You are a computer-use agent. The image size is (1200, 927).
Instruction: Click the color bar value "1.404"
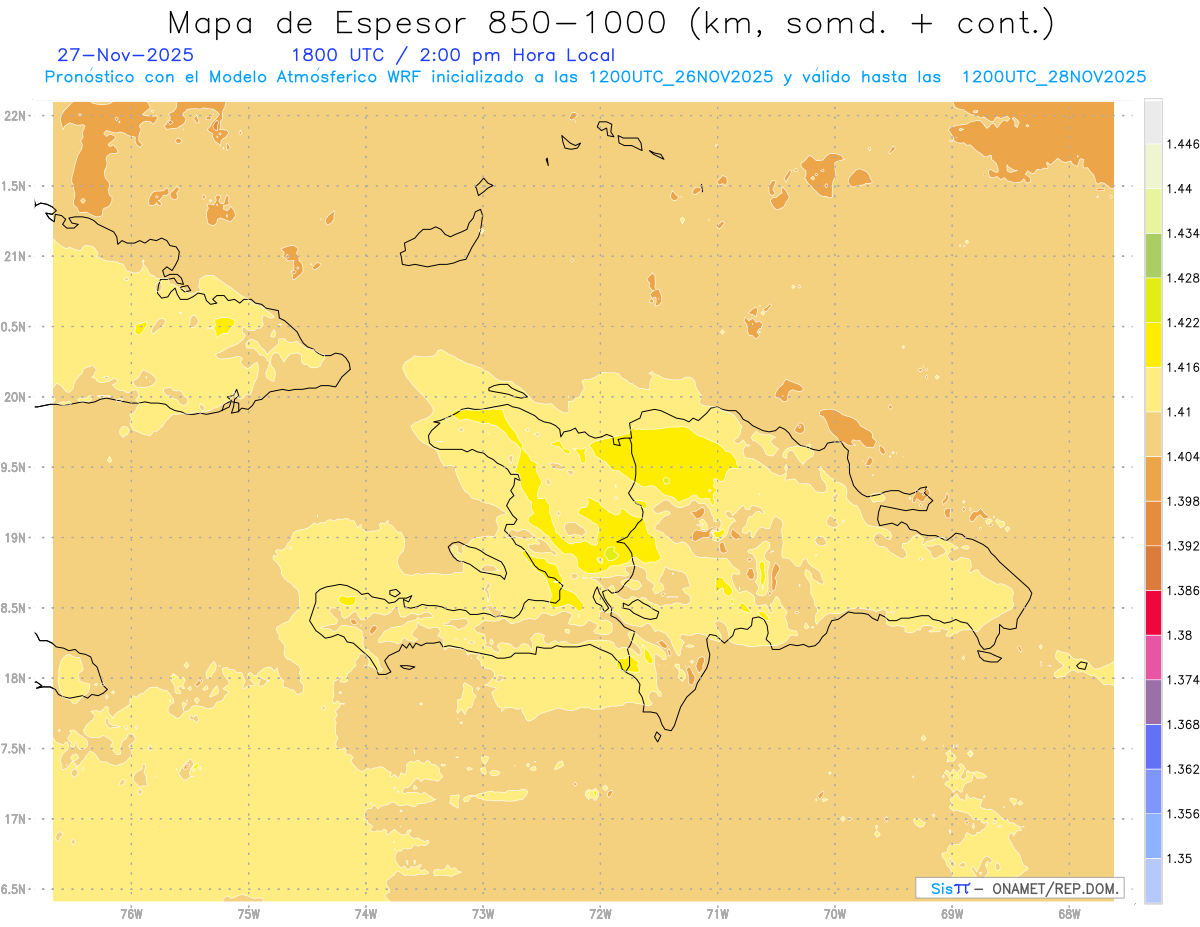(x=1183, y=456)
